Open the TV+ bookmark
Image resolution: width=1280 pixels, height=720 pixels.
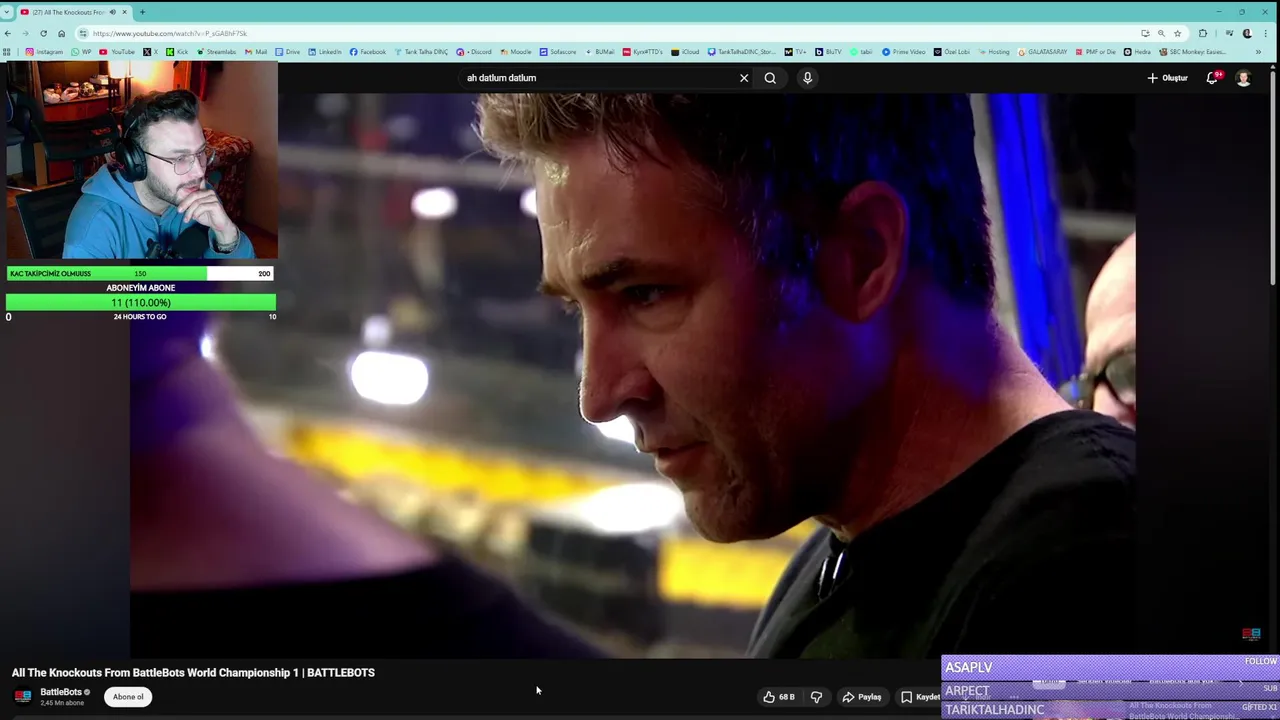tap(796, 52)
